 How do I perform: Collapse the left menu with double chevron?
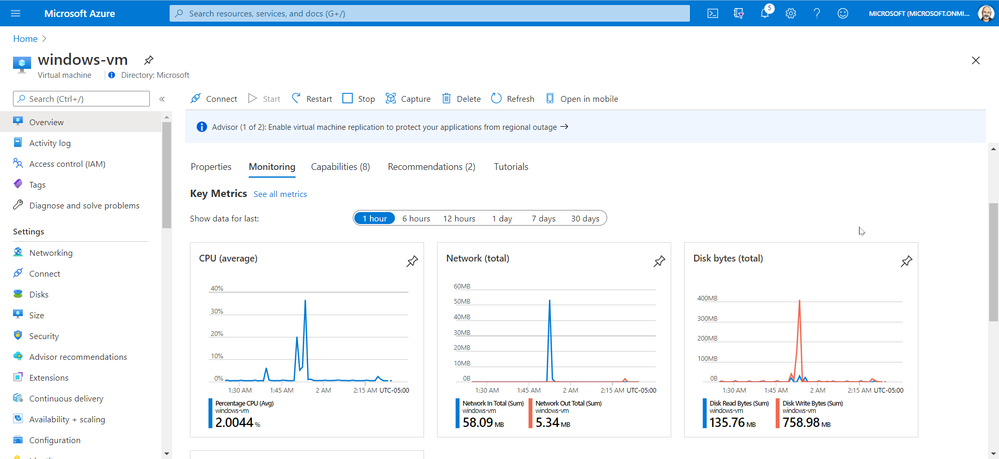(x=162, y=99)
